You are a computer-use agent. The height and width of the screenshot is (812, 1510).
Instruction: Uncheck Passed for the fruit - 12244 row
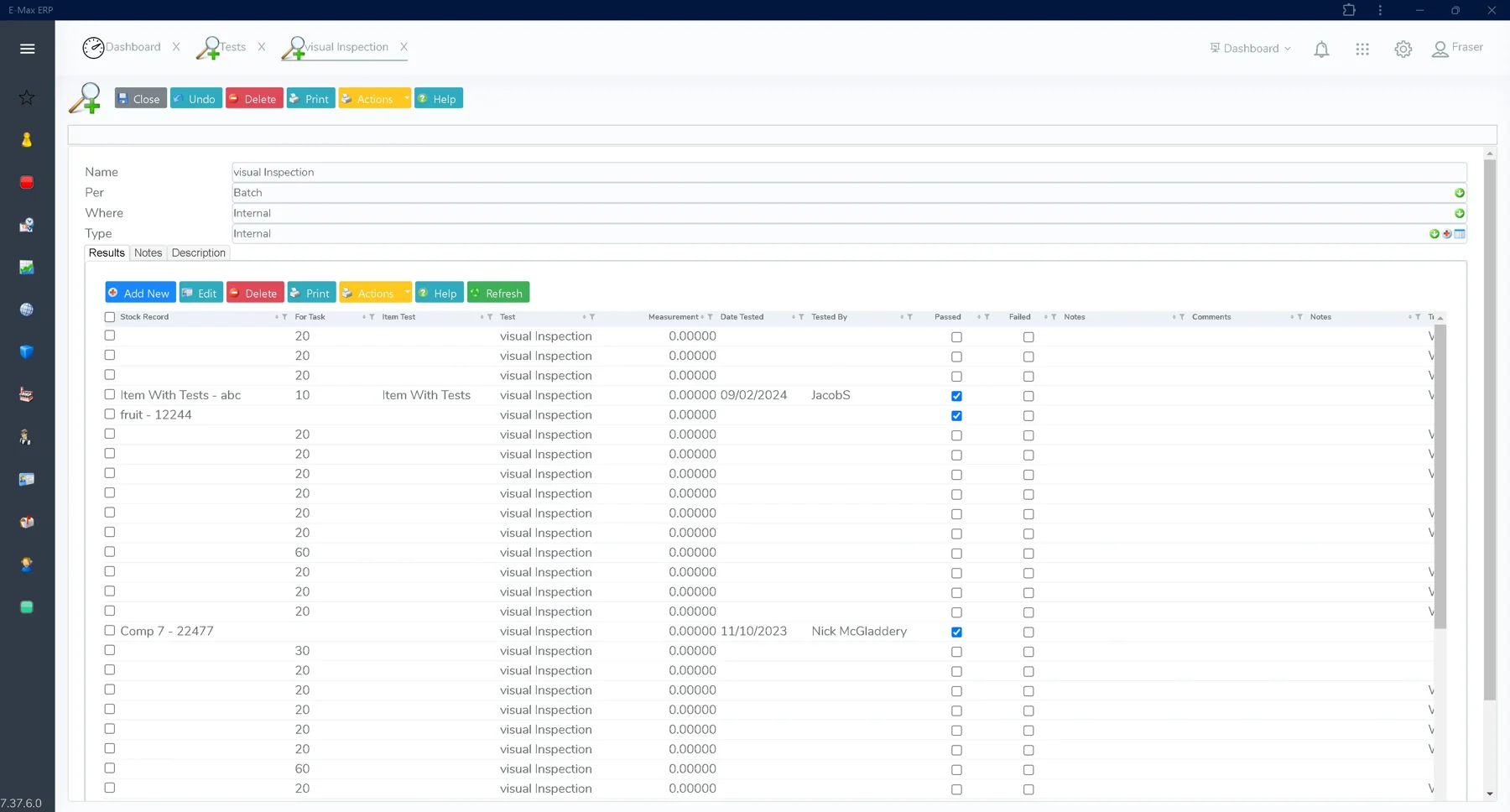click(x=956, y=416)
